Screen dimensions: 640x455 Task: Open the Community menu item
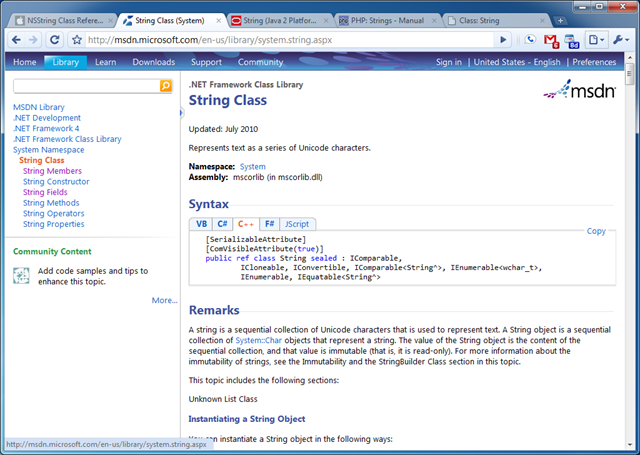[x=260, y=62]
